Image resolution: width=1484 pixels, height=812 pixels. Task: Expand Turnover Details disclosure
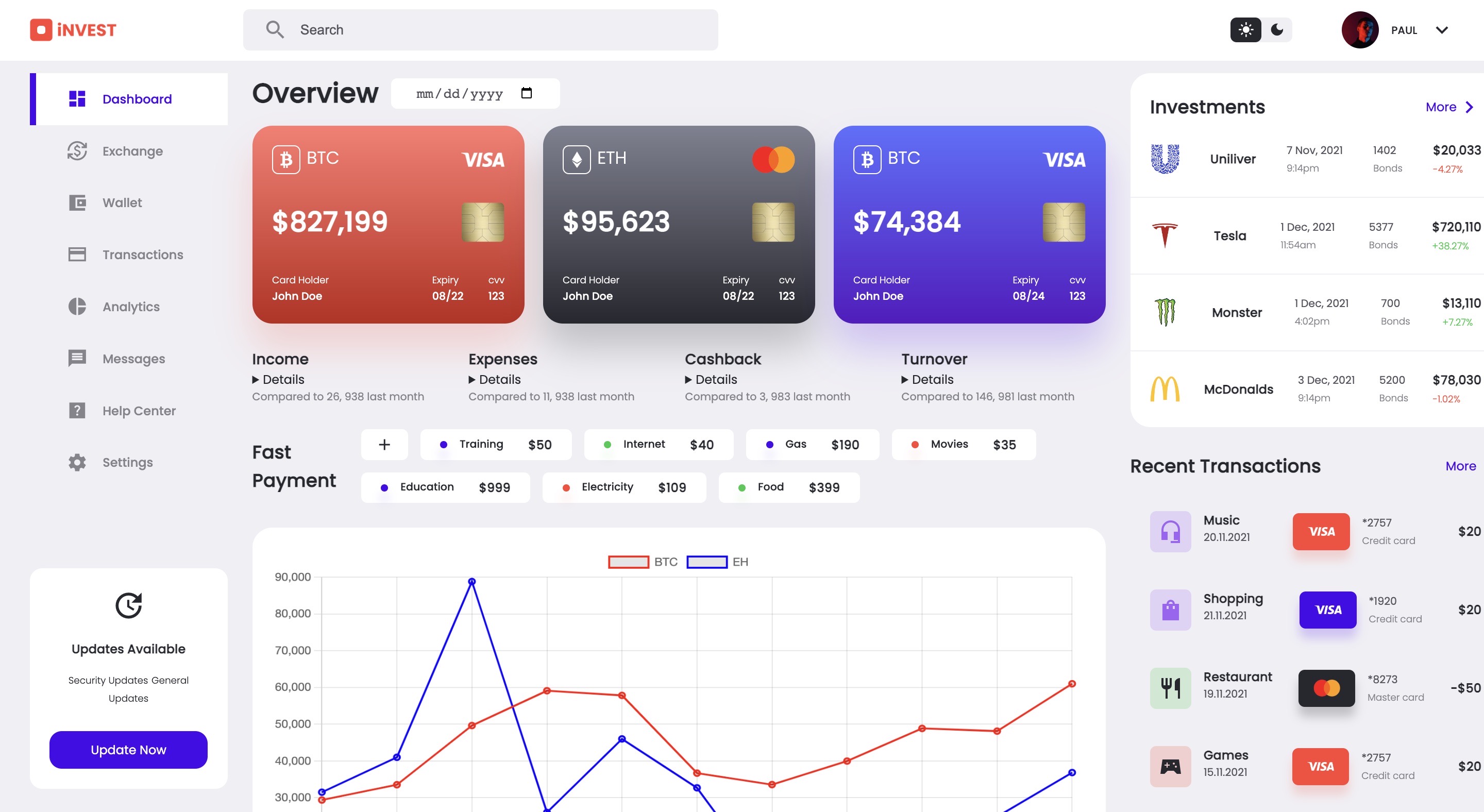927,380
